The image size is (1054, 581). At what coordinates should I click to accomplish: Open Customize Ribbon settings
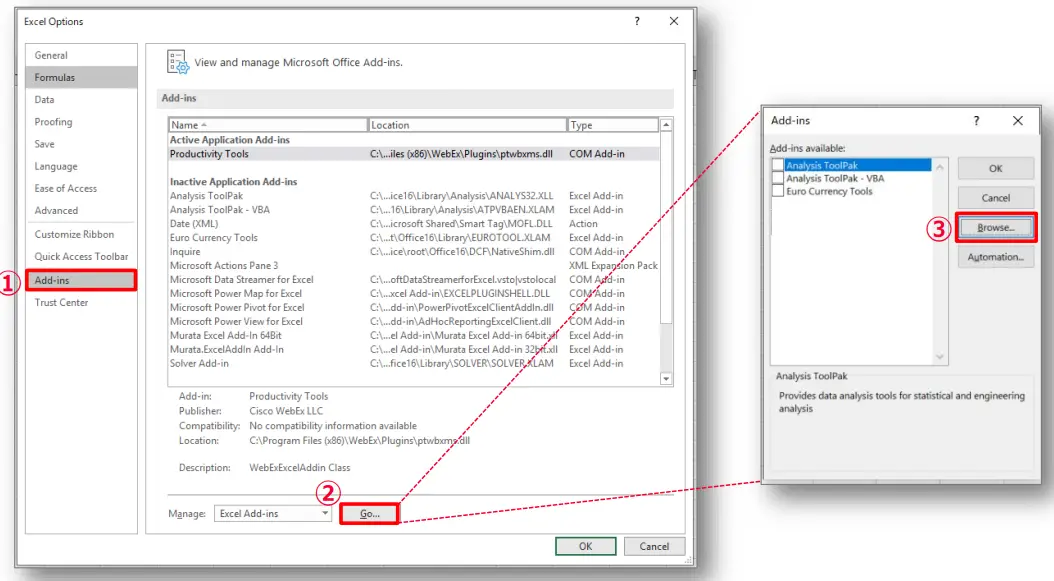click(x=72, y=233)
